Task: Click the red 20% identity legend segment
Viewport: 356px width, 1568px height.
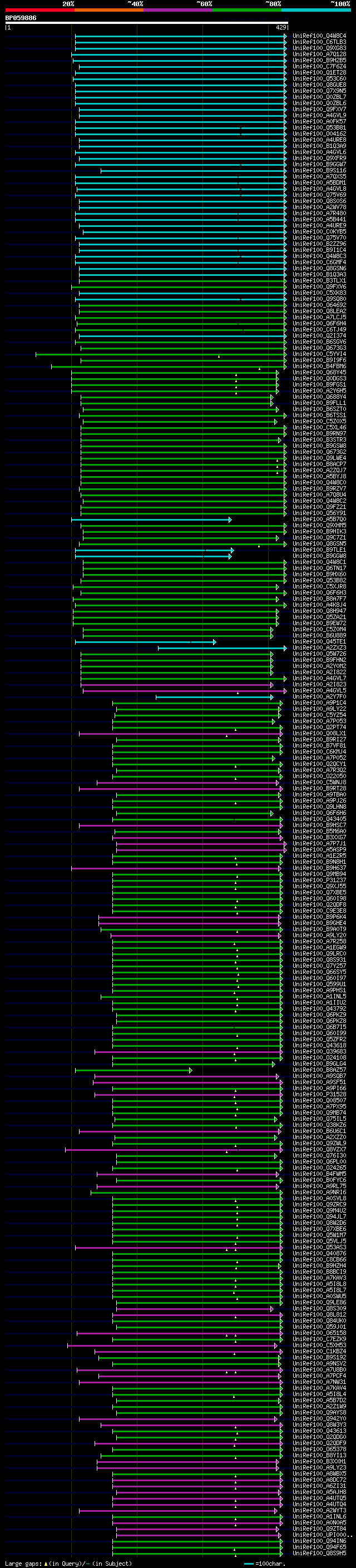Action: (39, 10)
